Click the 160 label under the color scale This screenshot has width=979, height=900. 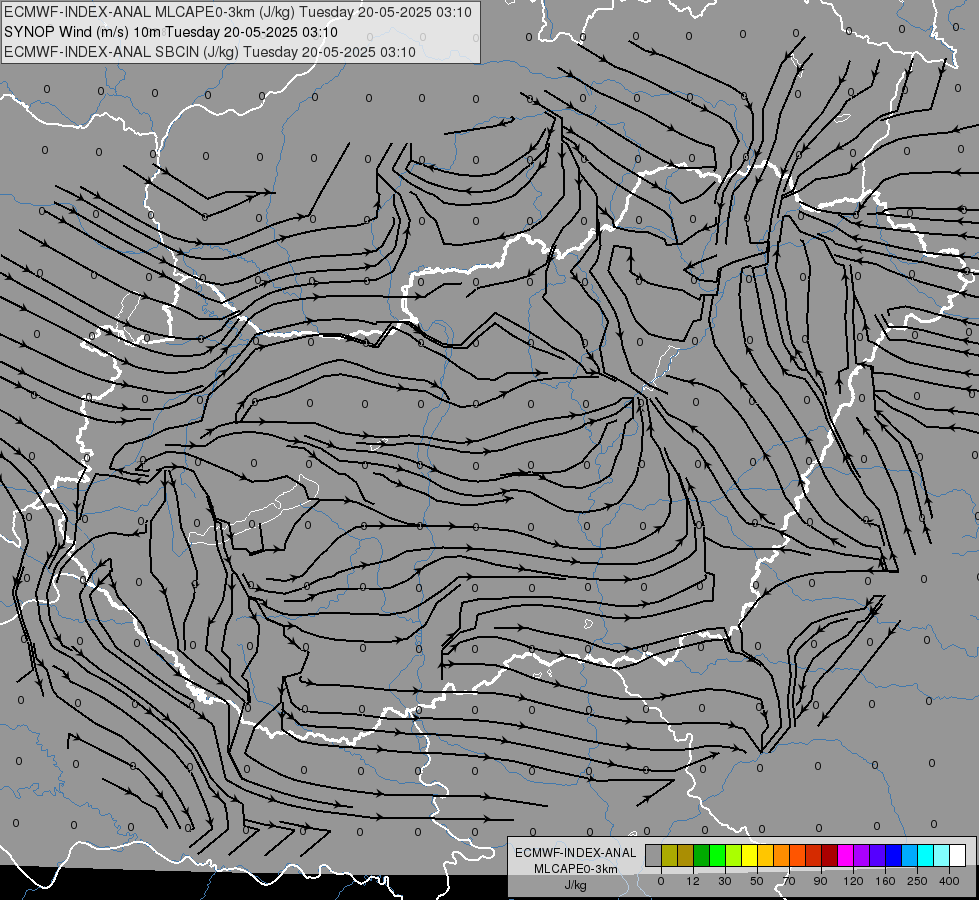pos(885,881)
